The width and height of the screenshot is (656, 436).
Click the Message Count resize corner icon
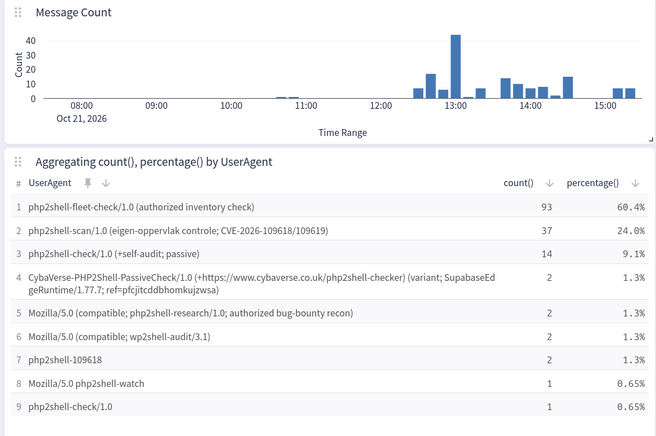pos(651,139)
